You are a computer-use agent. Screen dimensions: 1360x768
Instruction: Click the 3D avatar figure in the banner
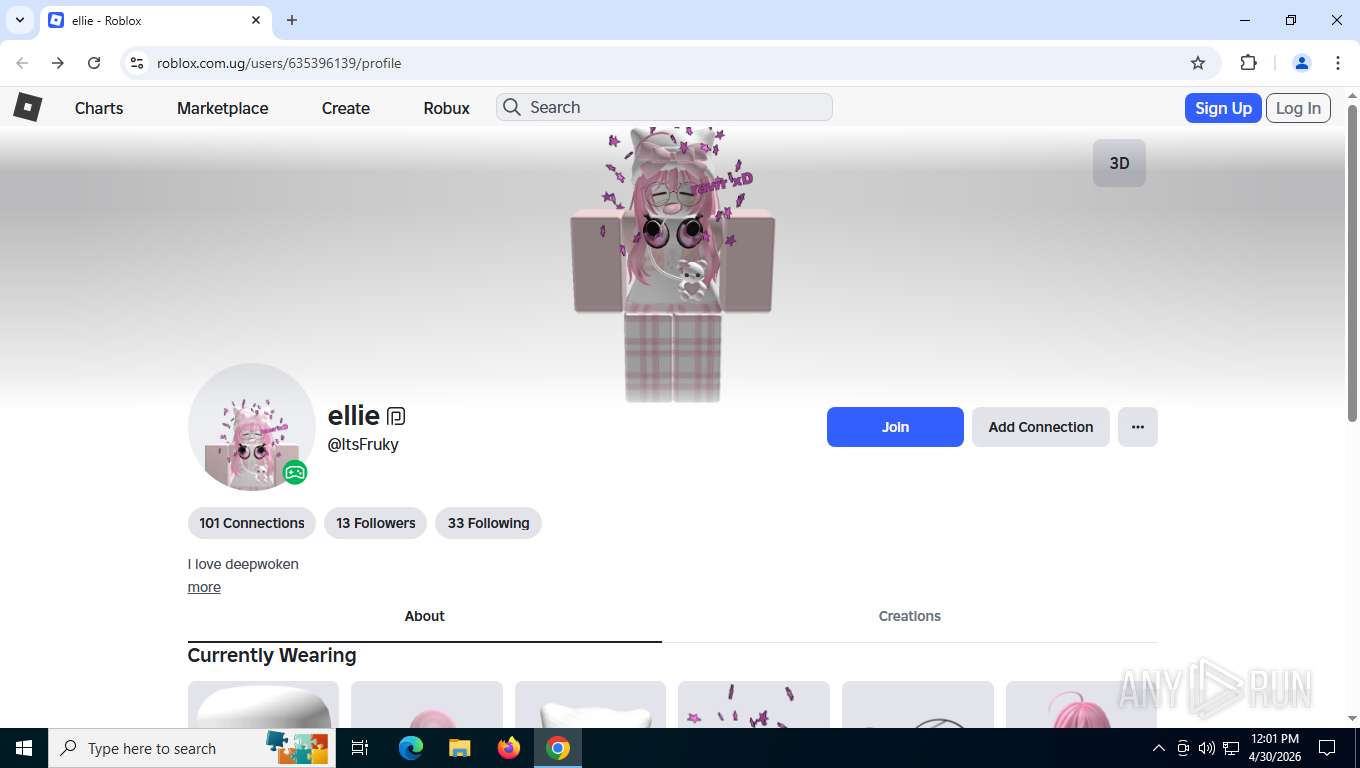tap(672, 265)
